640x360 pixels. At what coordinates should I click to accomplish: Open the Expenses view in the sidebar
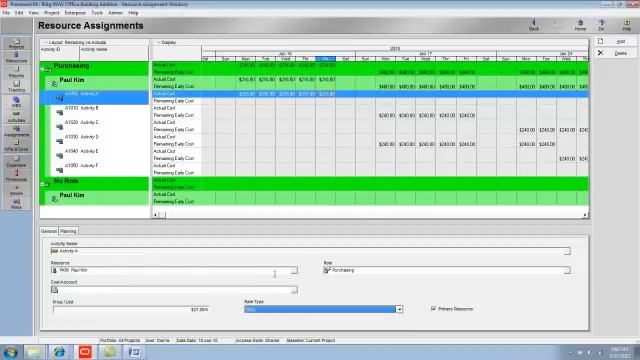tap(16, 161)
